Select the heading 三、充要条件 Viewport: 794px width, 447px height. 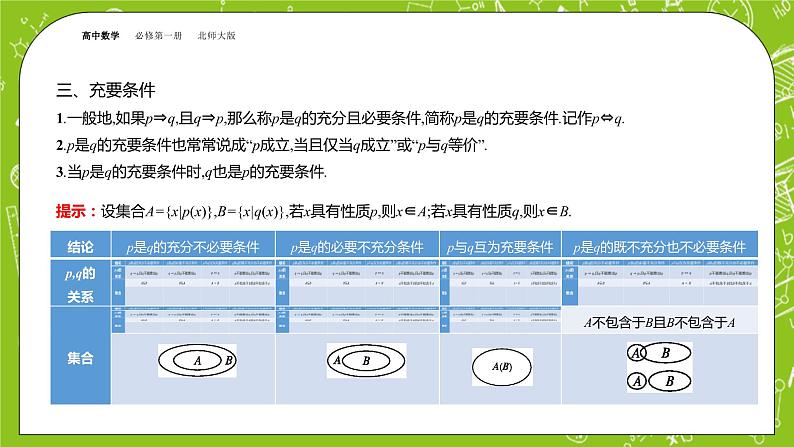tap(105, 90)
